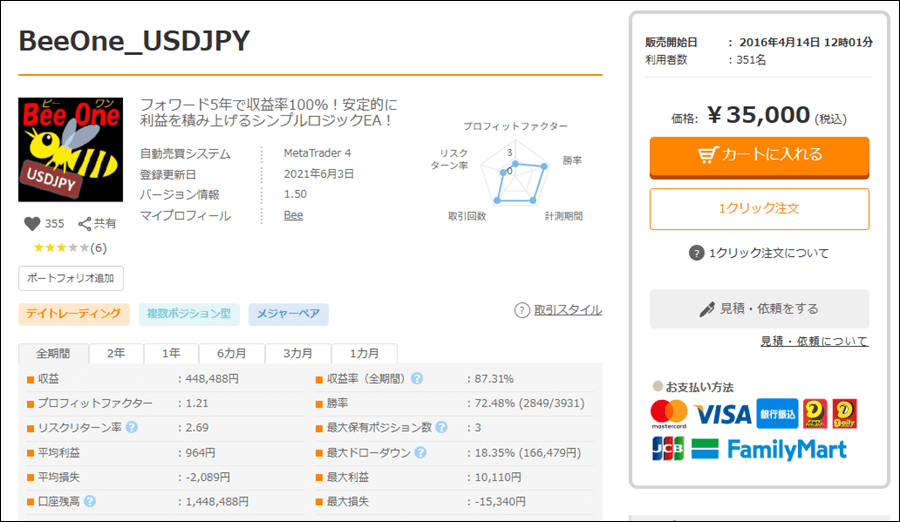
Task: Click the 見積・依頼をする button
Action: (x=759, y=309)
